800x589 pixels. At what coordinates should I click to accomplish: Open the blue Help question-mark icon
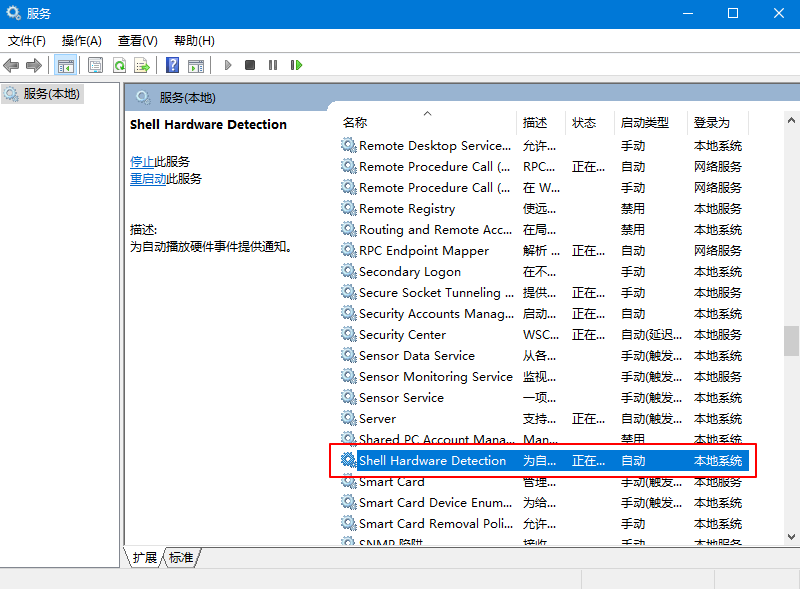click(x=172, y=65)
